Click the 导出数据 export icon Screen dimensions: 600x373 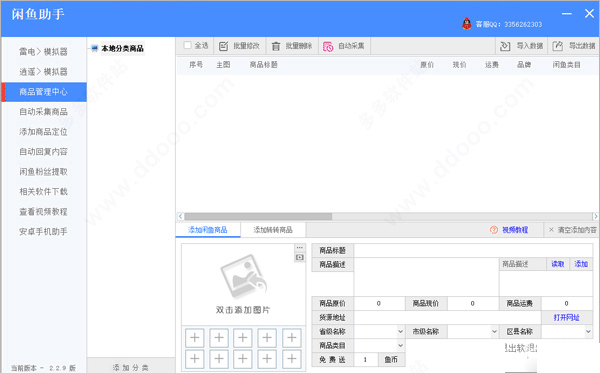tap(558, 46)
